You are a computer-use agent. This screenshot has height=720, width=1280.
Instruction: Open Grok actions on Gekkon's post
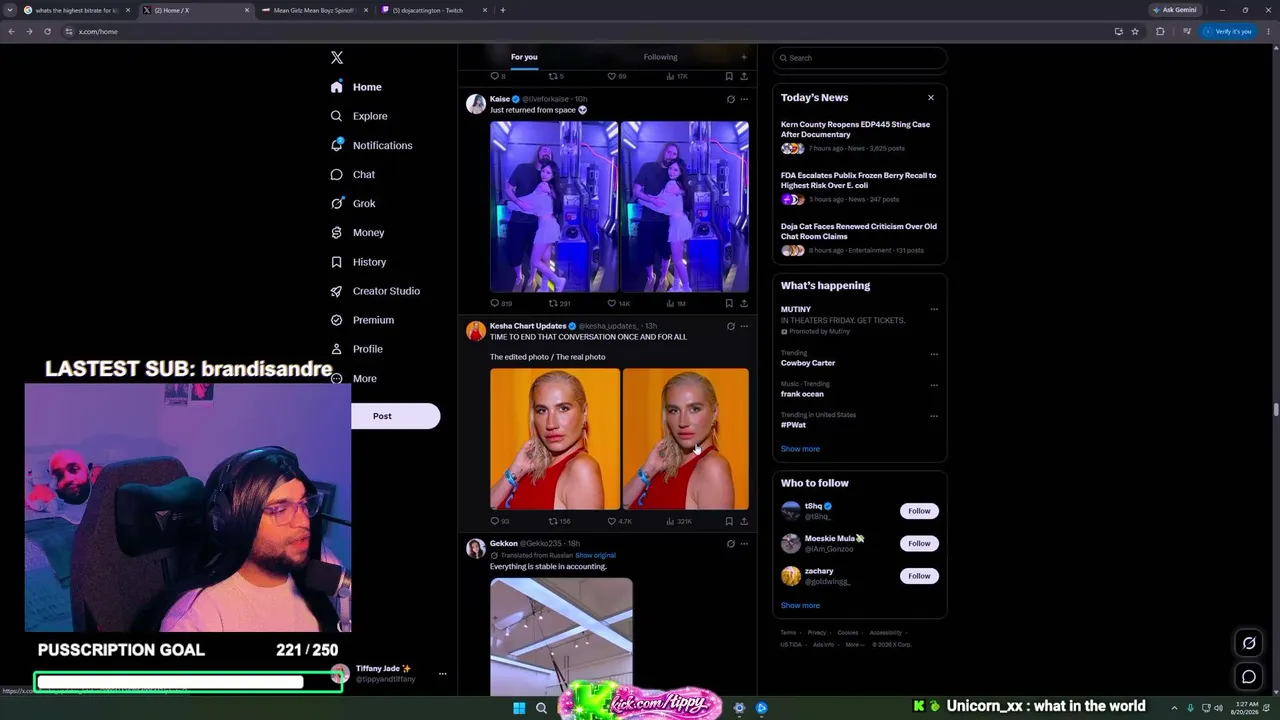(730, 544)
